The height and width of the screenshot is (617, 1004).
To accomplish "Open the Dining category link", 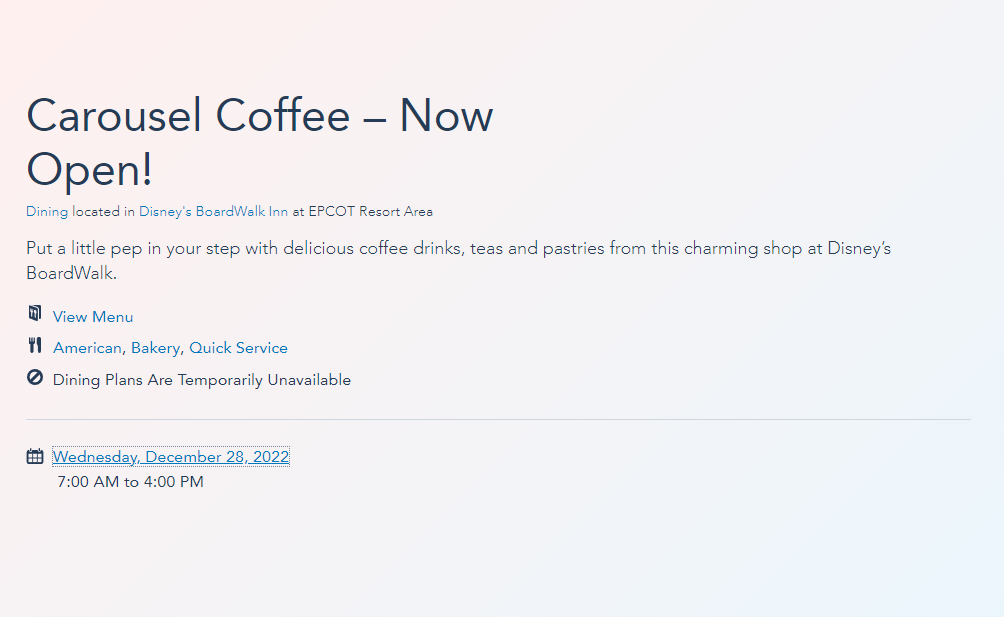I will tap(47, 212).
